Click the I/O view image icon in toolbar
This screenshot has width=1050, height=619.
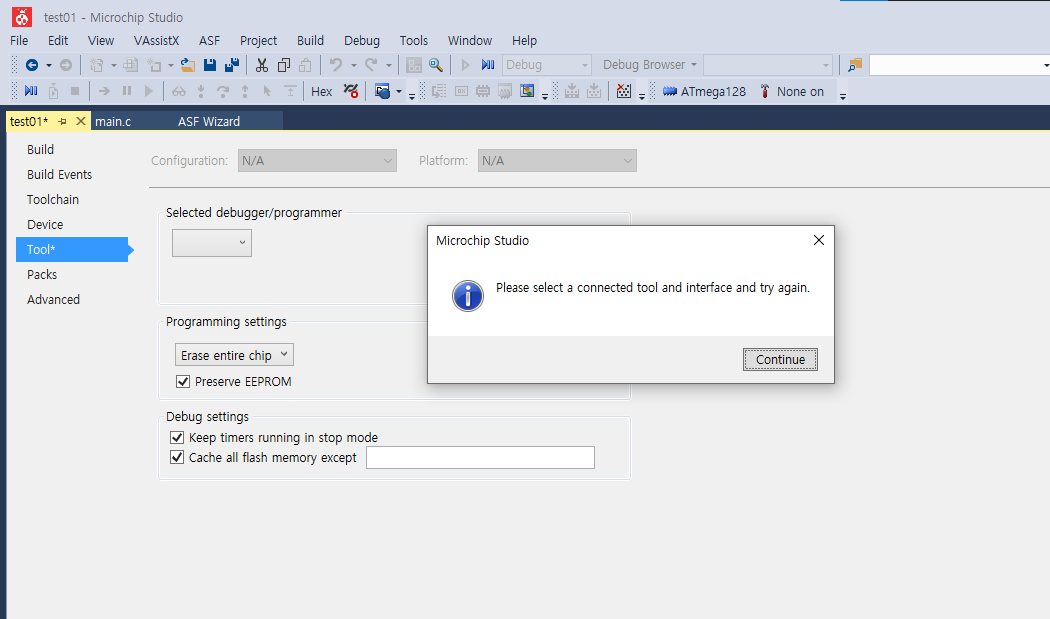click(x=527, y=90)
